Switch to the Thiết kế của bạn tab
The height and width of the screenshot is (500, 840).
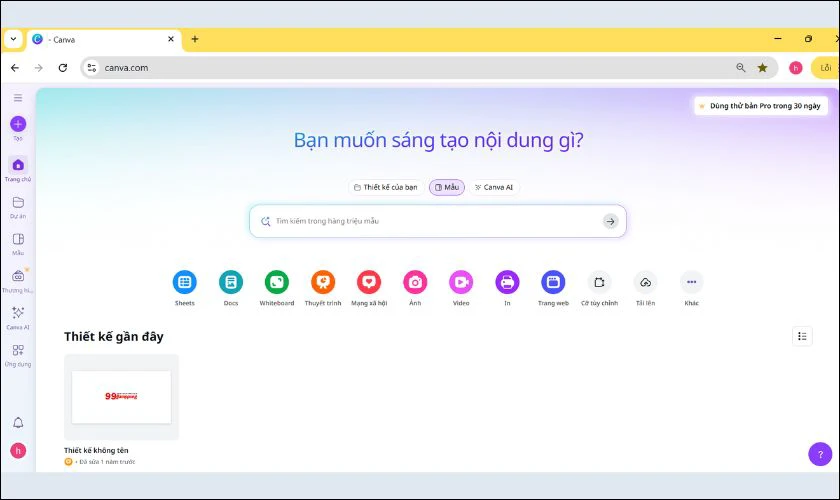[385, 187]
